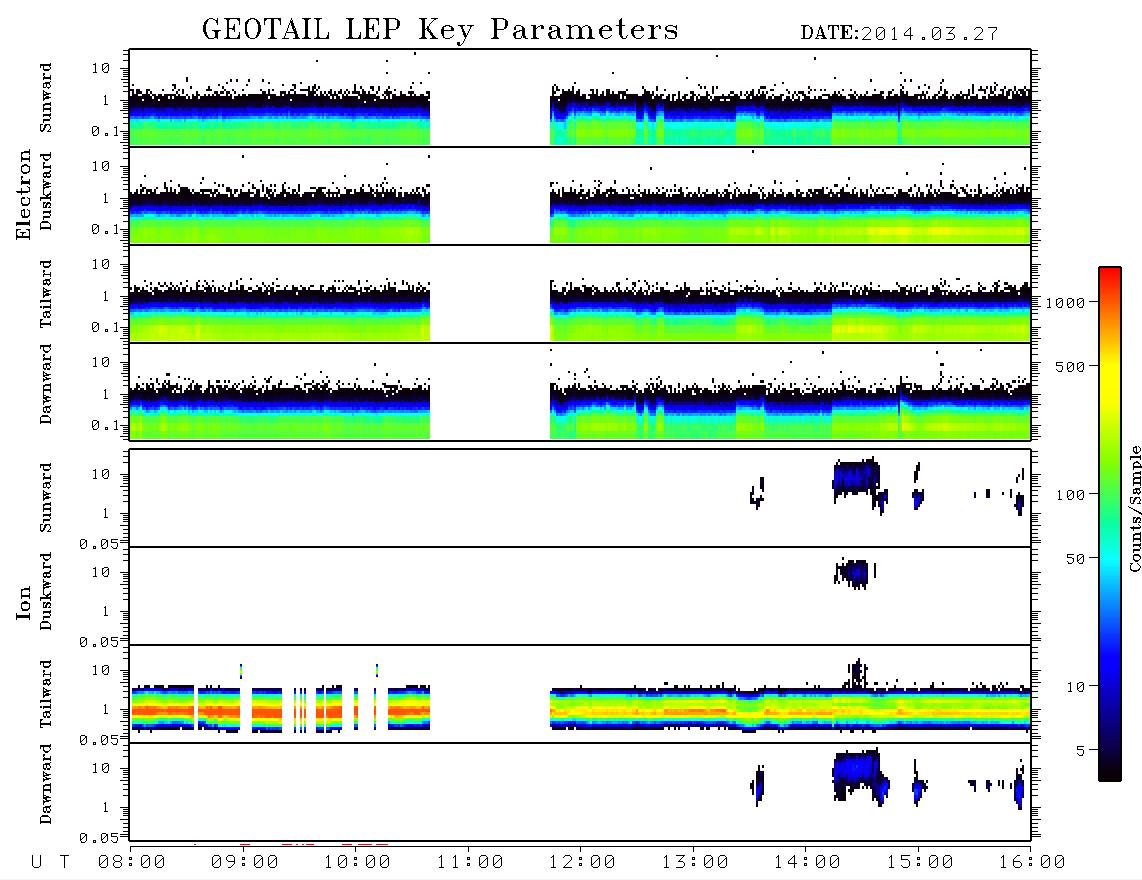Select the 14:00 time tick label

pyautogui.click(x=807, y=863)
